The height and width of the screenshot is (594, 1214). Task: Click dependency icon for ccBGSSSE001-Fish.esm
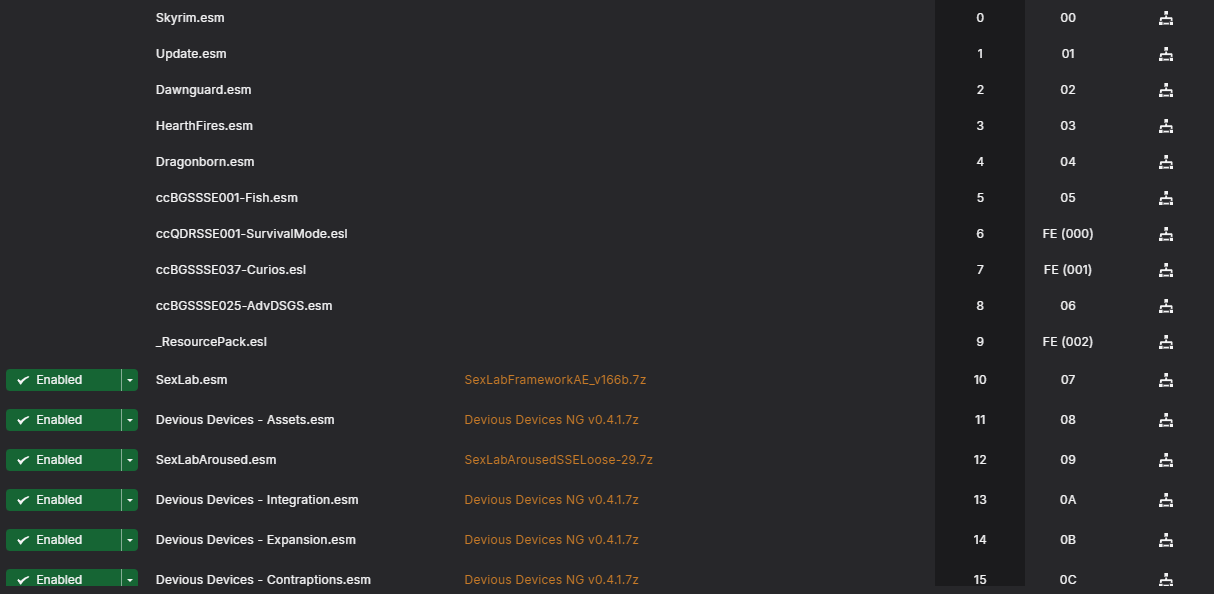coord(1165,198)
